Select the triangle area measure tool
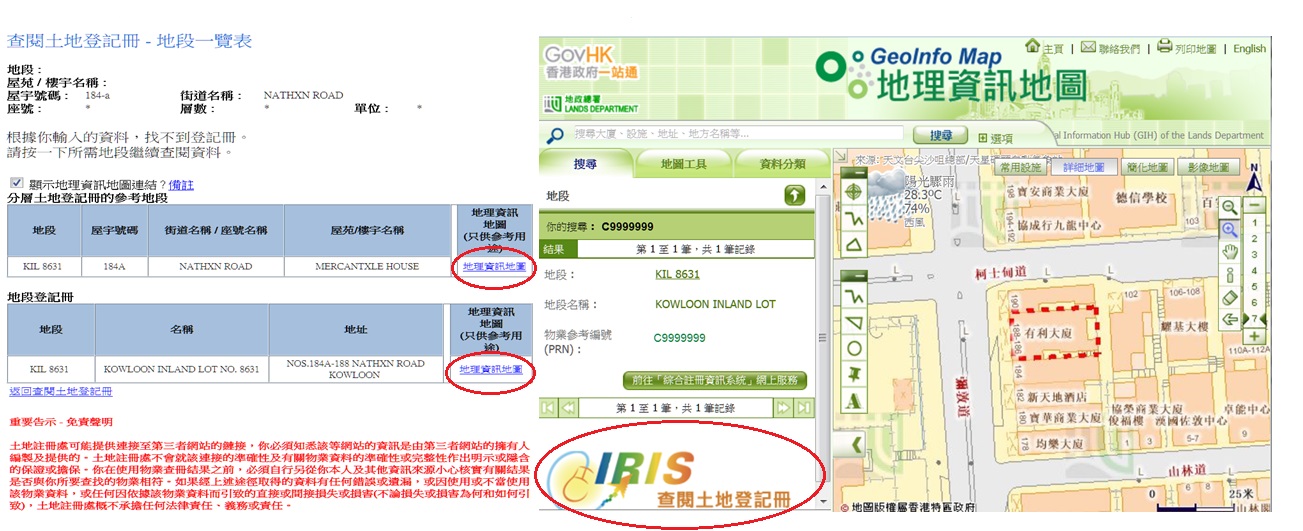1303x531 pixels. (x=853, y=245)
